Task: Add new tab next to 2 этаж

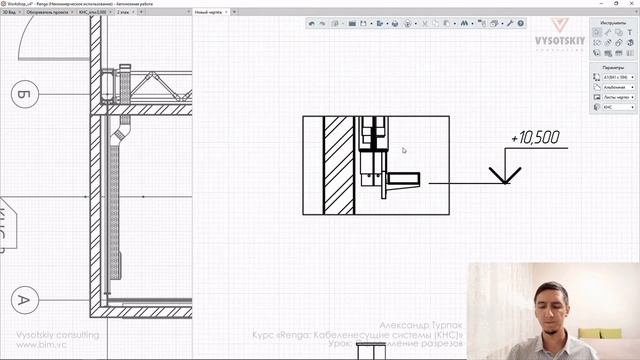Action: coord(141,12)
